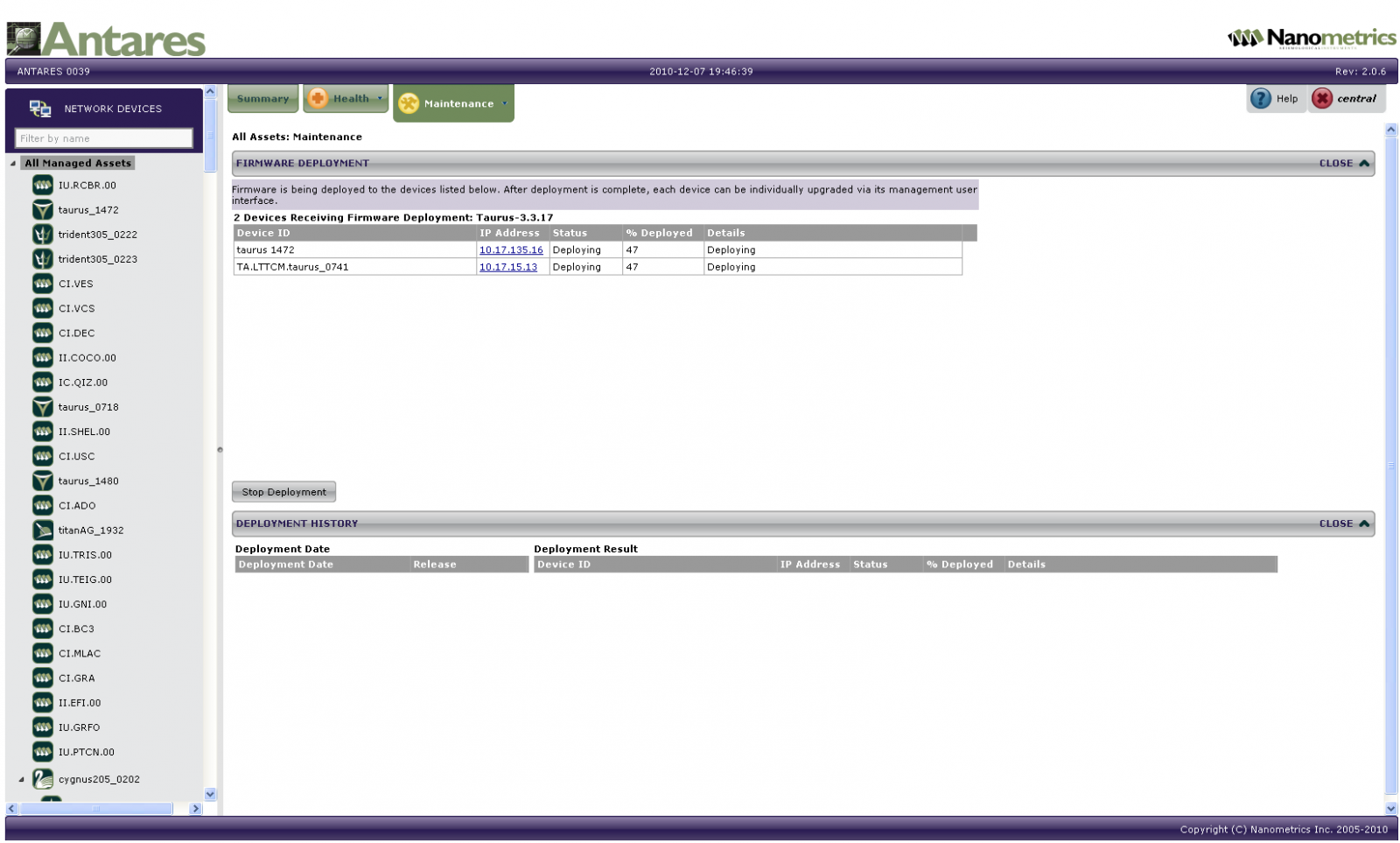Select CI.GRA in device tree
The image size is (1400, 843).
click(77, 678)
